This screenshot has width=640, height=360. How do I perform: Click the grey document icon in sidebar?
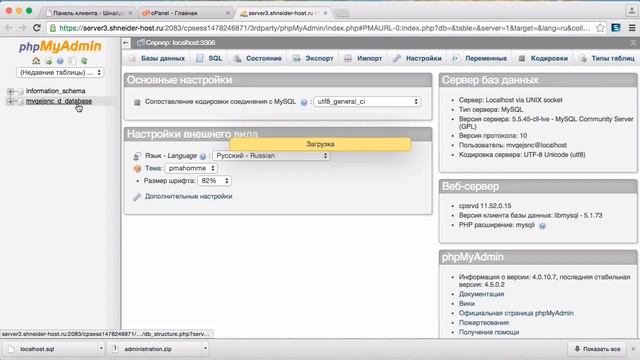pyautogui.click(x=72, y=61)
